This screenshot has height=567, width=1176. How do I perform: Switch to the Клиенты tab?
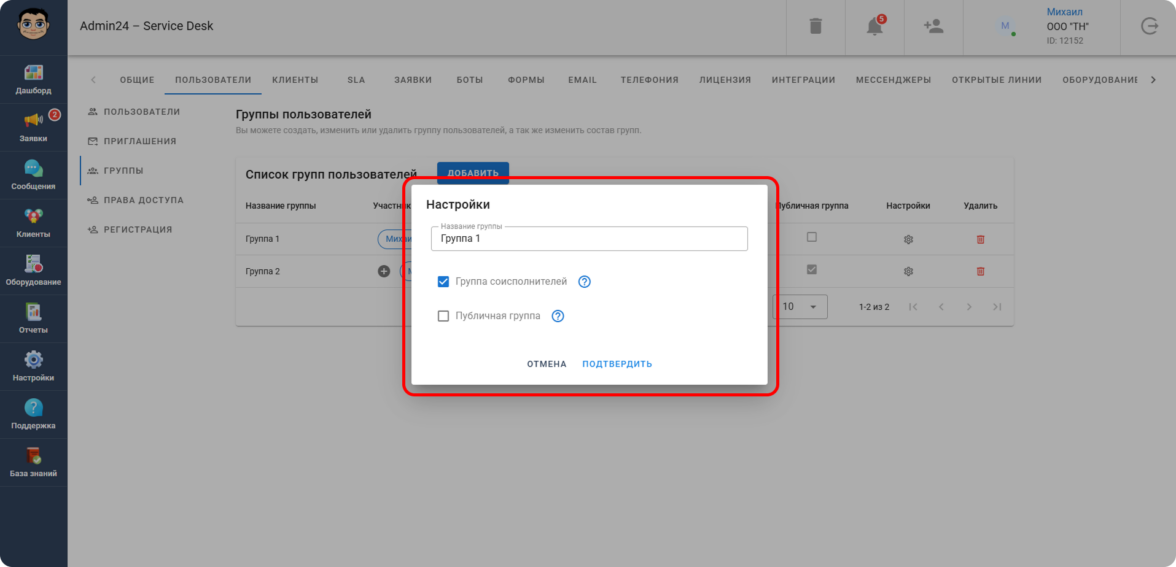tap(295, 80)
